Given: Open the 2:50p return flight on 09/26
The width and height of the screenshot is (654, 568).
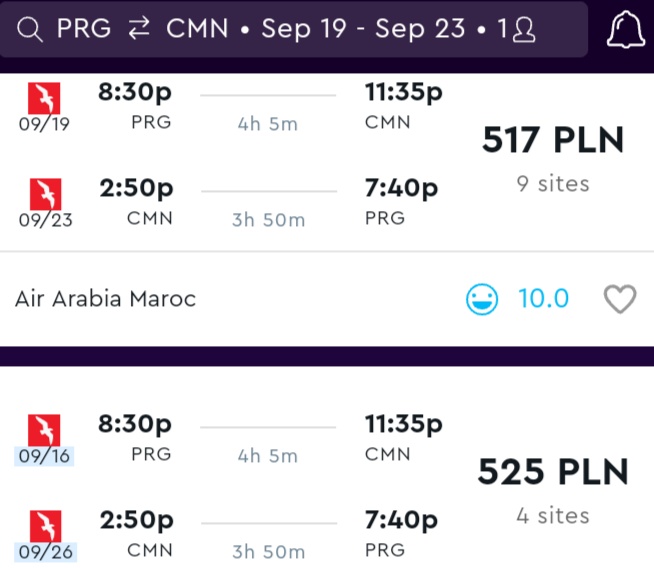Looking at the screenshot, I should (x=136, y=520).
